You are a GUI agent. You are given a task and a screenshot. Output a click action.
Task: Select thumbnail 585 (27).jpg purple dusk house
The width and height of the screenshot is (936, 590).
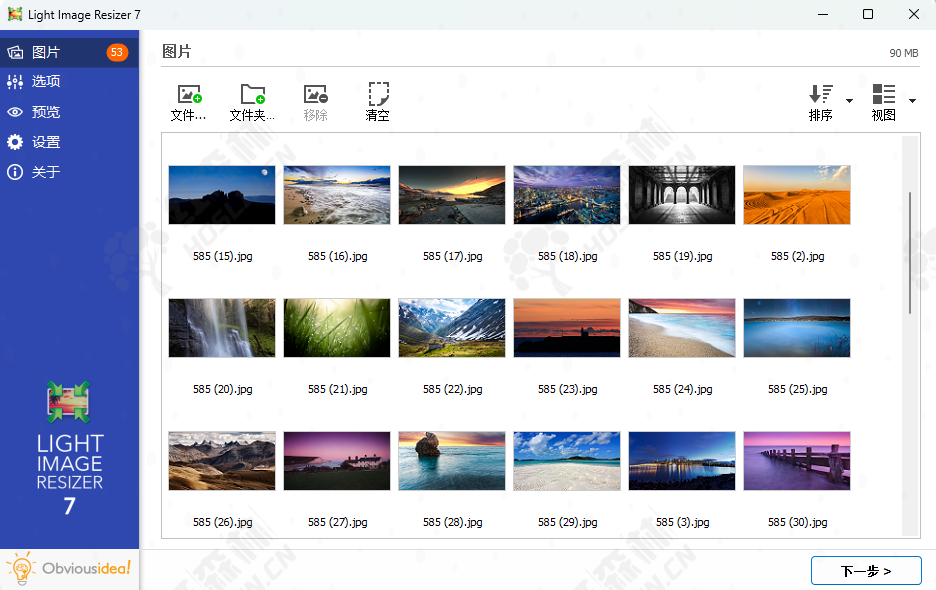pyautogui.click(x=337, y=461)
